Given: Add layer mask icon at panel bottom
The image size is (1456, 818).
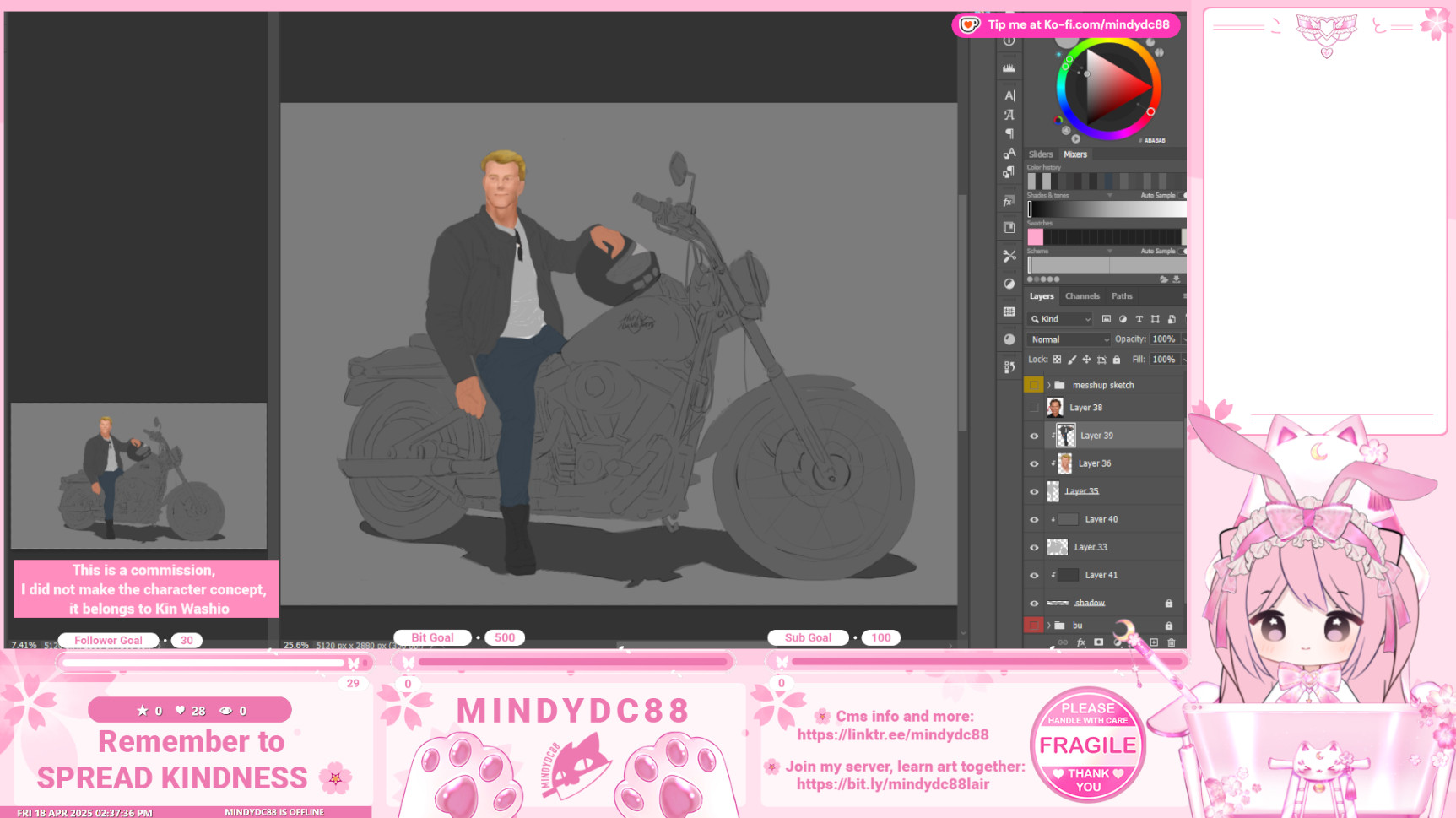Looking at the screenshot, I should pyautogui.click(x=1098, y=642).
